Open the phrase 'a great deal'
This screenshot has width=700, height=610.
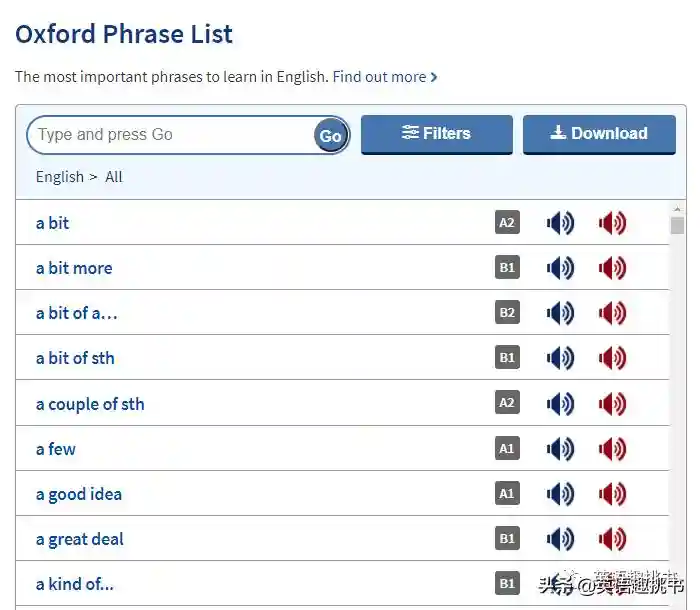[80, 539]
